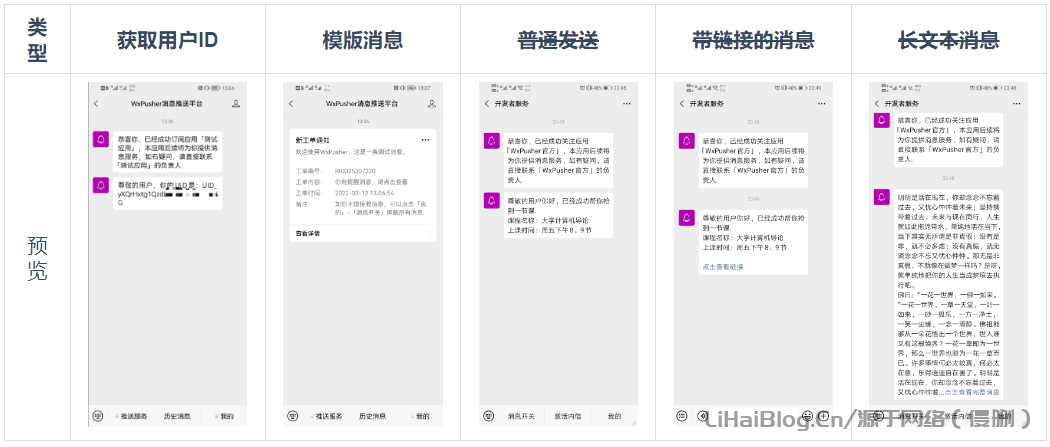Tap back arrow in 带链接的消息 phone screen
The width and height of the screenshot is (1050, 447).
tap(682, 104)
